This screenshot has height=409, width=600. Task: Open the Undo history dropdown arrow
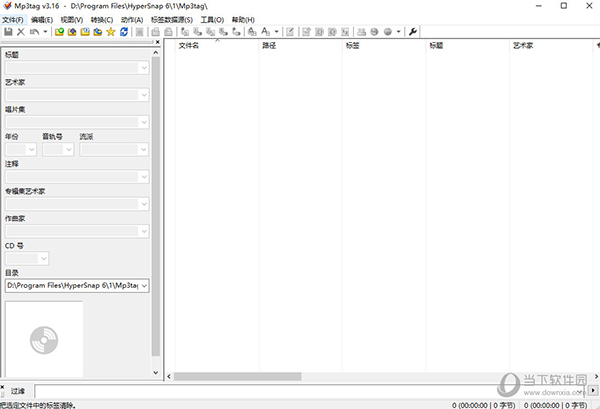(45, 32)
